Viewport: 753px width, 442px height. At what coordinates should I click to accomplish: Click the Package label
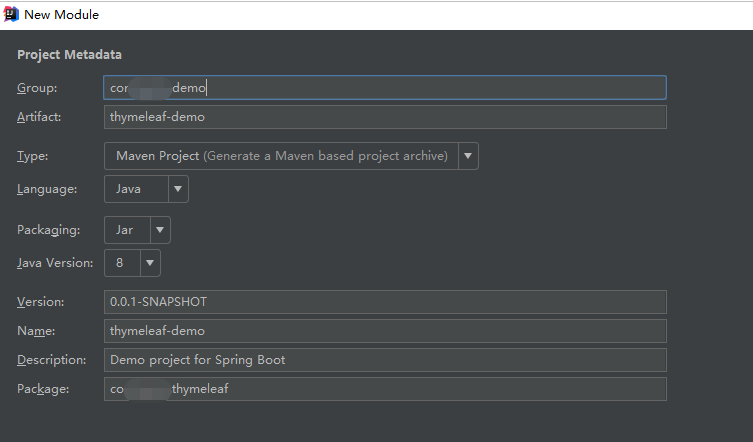[43, 388]
